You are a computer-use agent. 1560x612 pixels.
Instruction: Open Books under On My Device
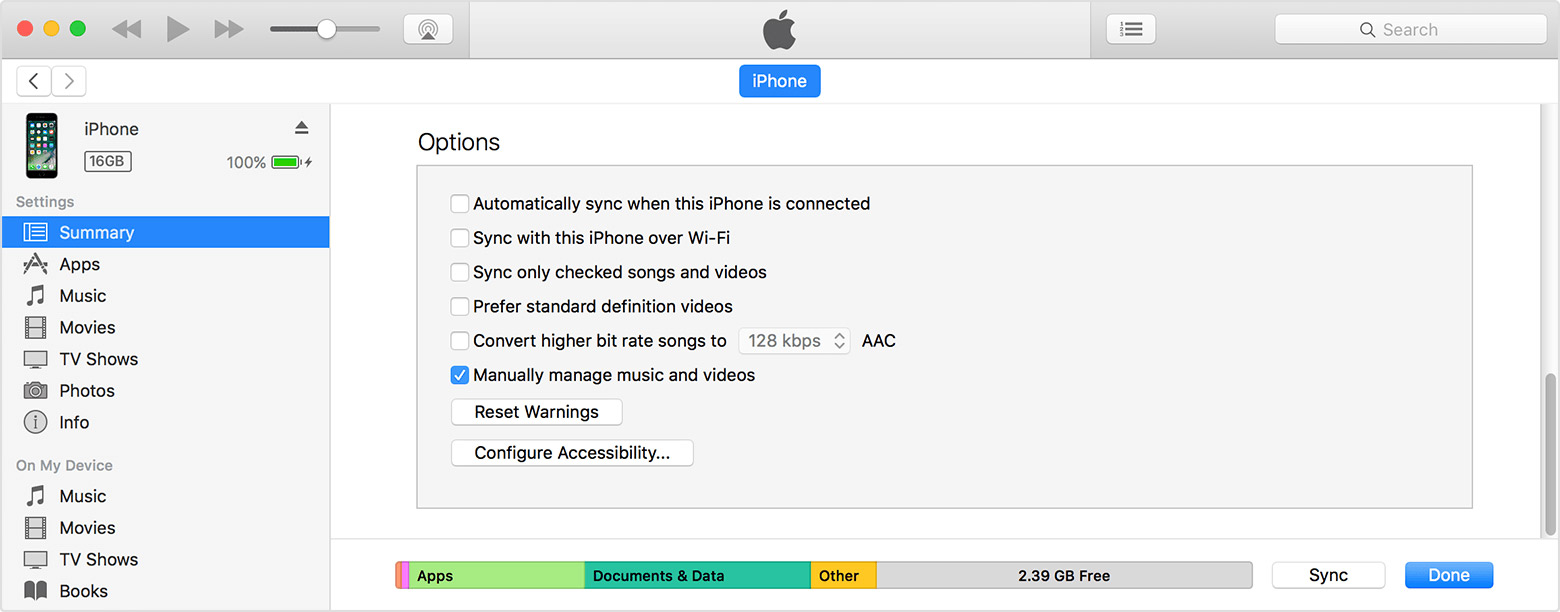[165, 591]
